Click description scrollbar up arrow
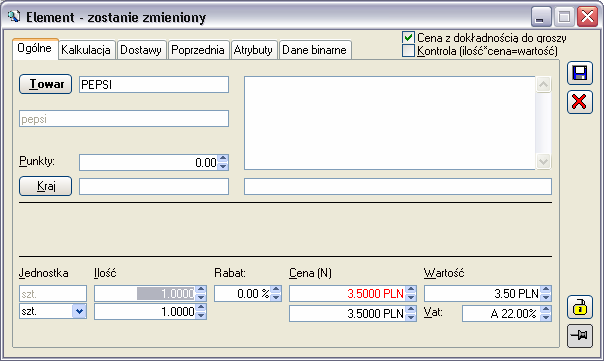 (x=543, y=84)
